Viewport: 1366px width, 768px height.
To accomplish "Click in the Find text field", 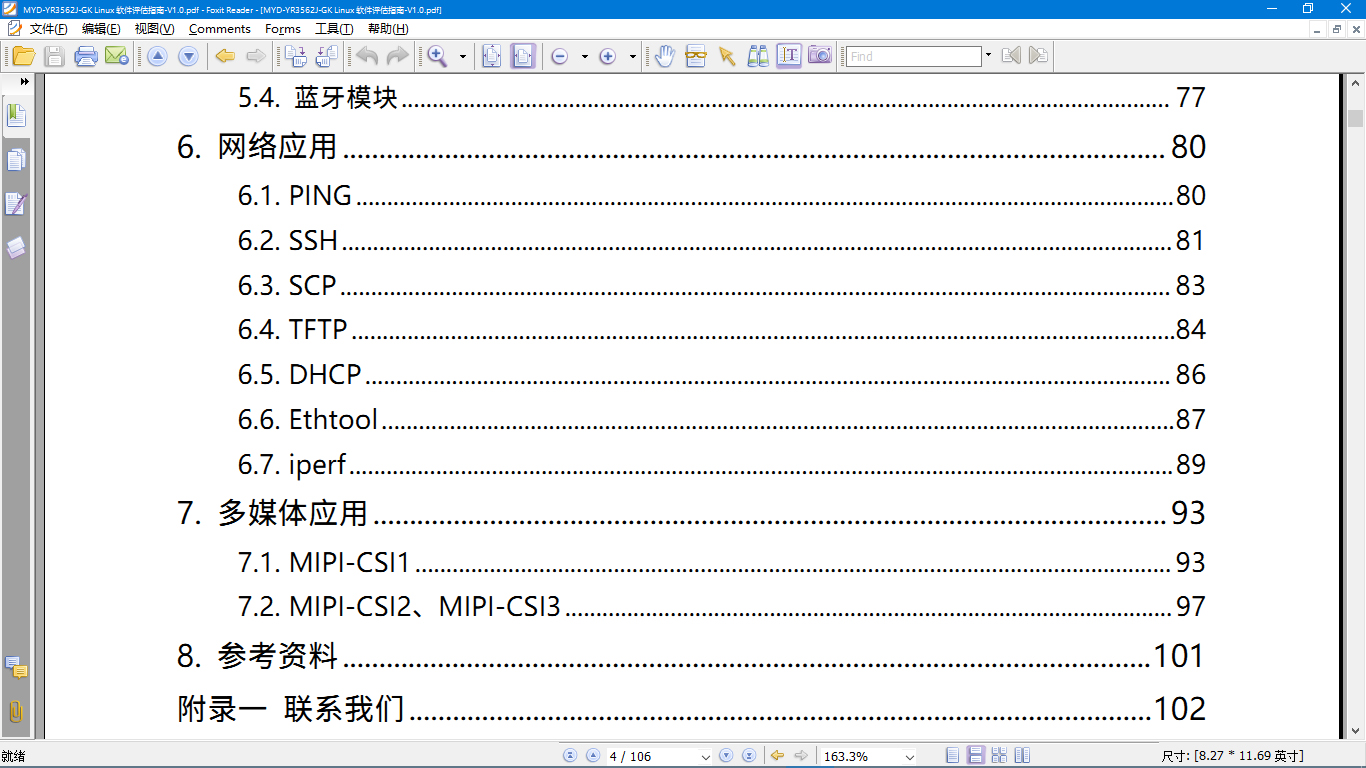I will (914, 56).
